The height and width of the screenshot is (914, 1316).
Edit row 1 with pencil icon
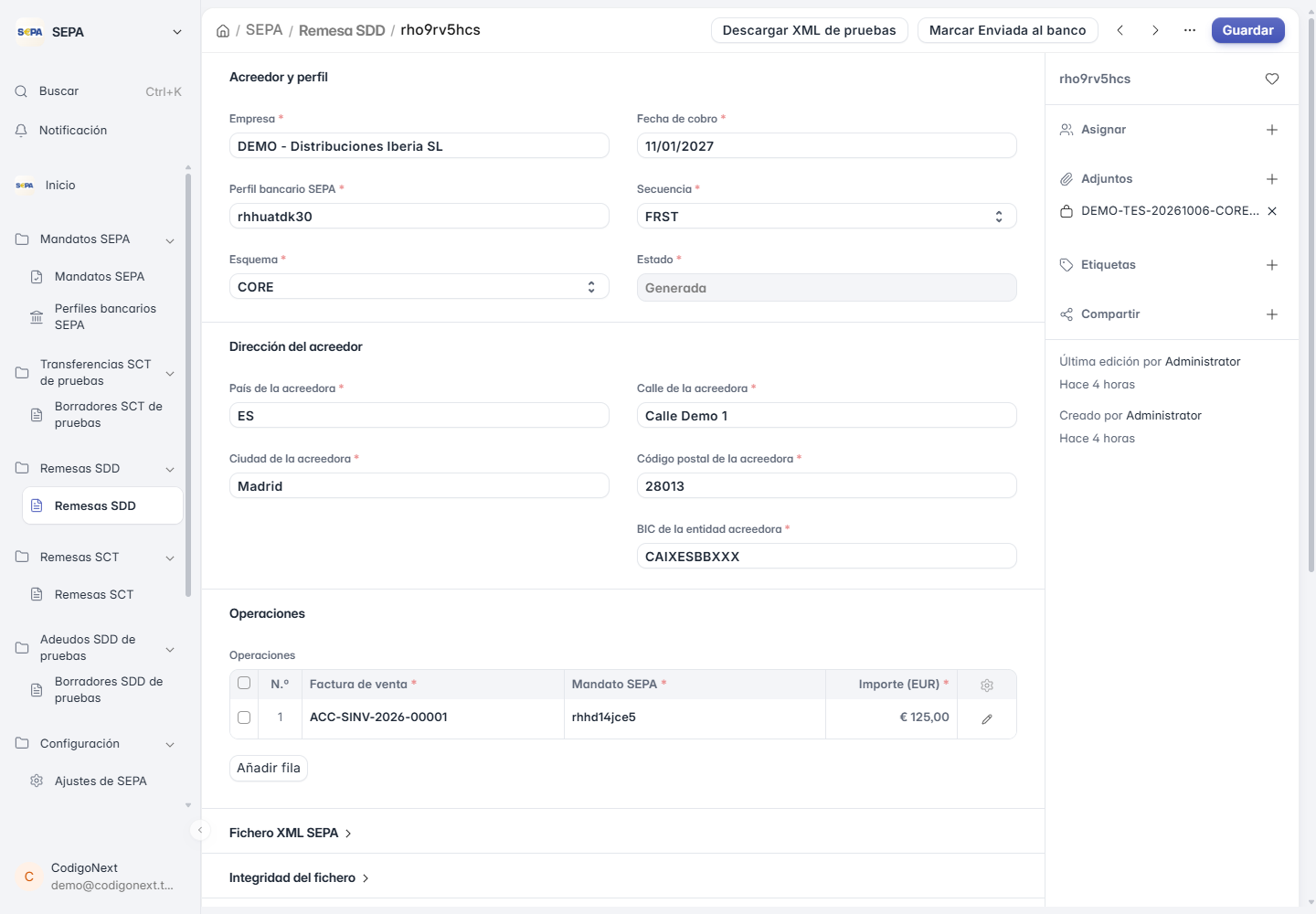987,719
